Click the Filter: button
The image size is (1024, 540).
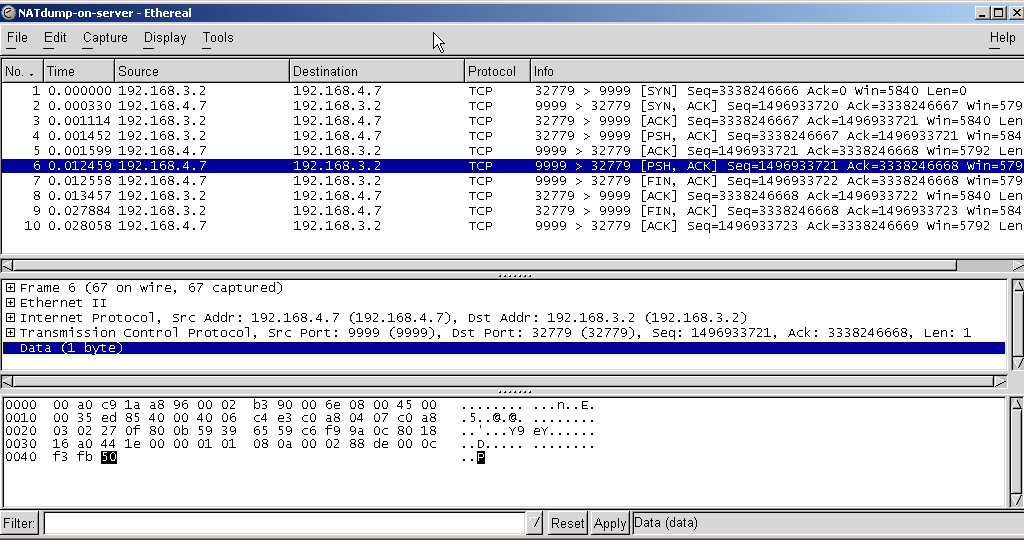click(20, 523)
